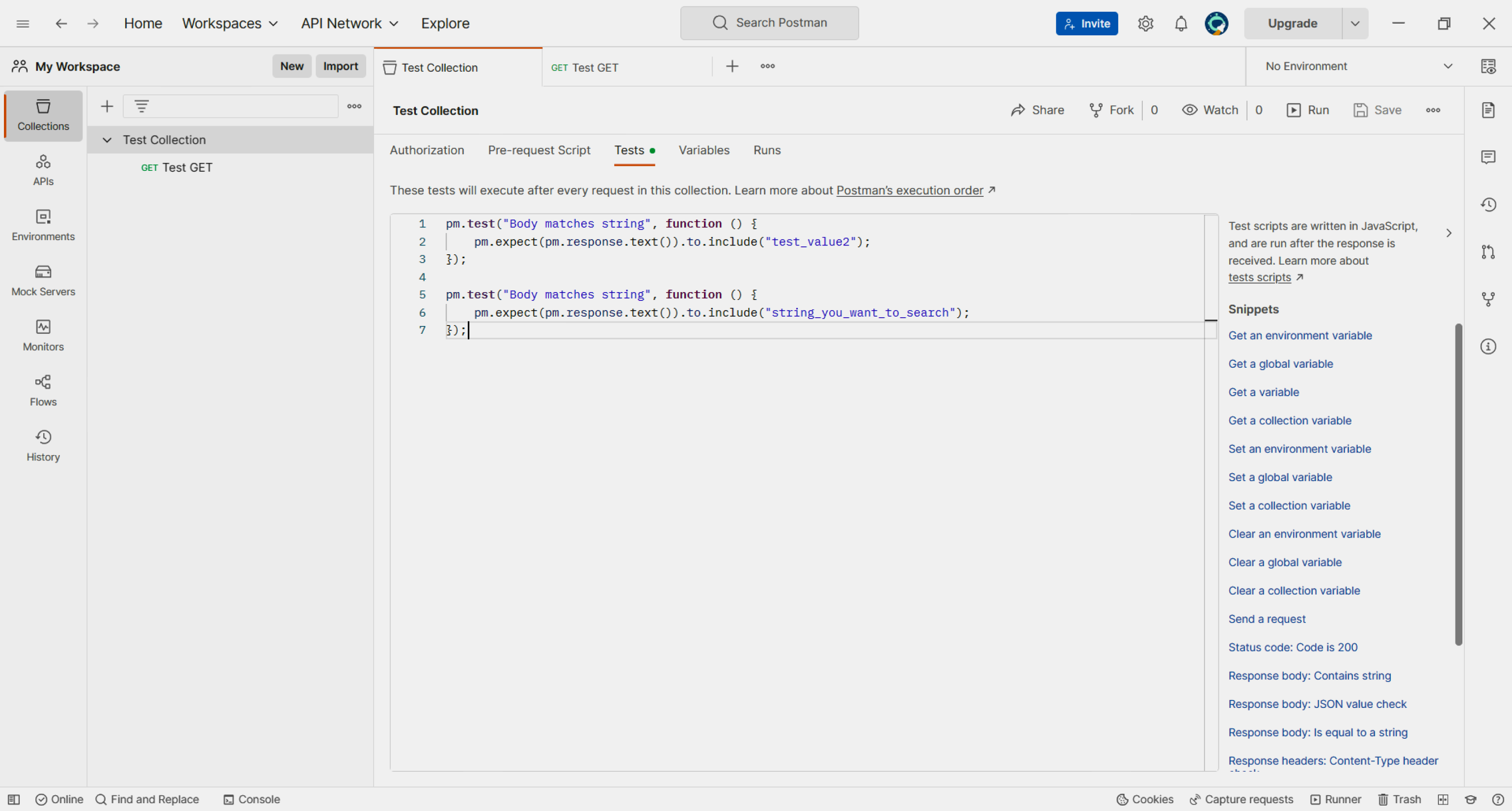The image size is (1512, 811).
Task: Switch to the Variables tab
Action: (704, 150)
